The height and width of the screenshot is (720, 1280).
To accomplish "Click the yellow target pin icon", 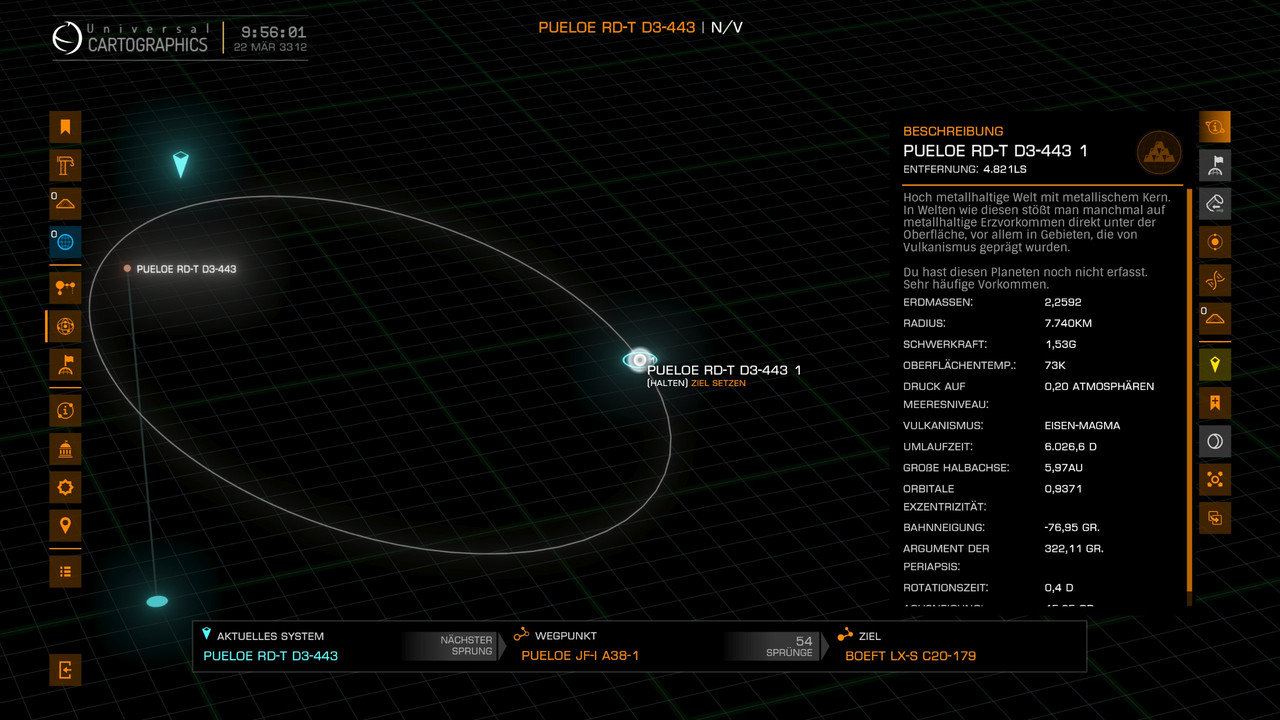I will [1215, 365].
